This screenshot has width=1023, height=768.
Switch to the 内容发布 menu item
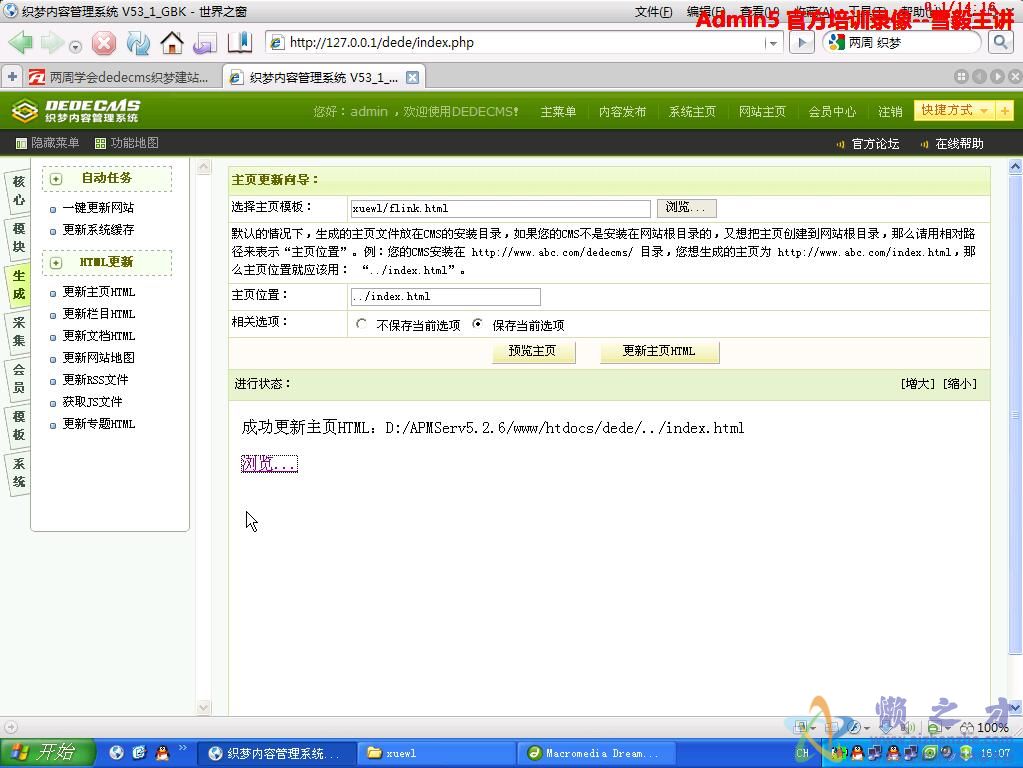(x=622, y=111)
